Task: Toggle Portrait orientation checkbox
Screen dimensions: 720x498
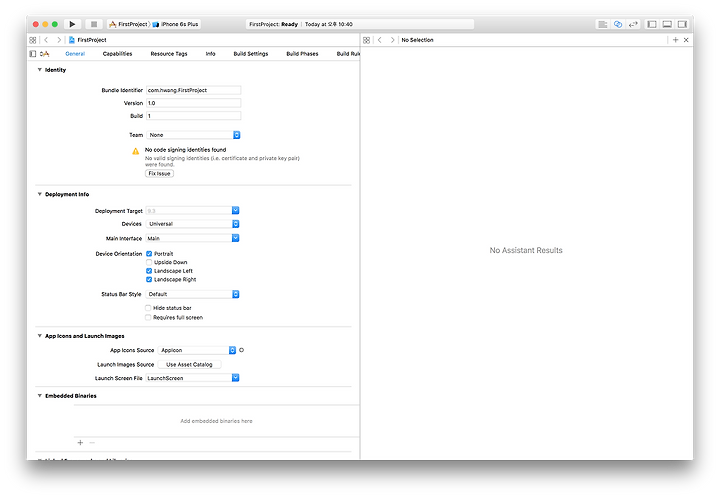Action: click(149, 253)
